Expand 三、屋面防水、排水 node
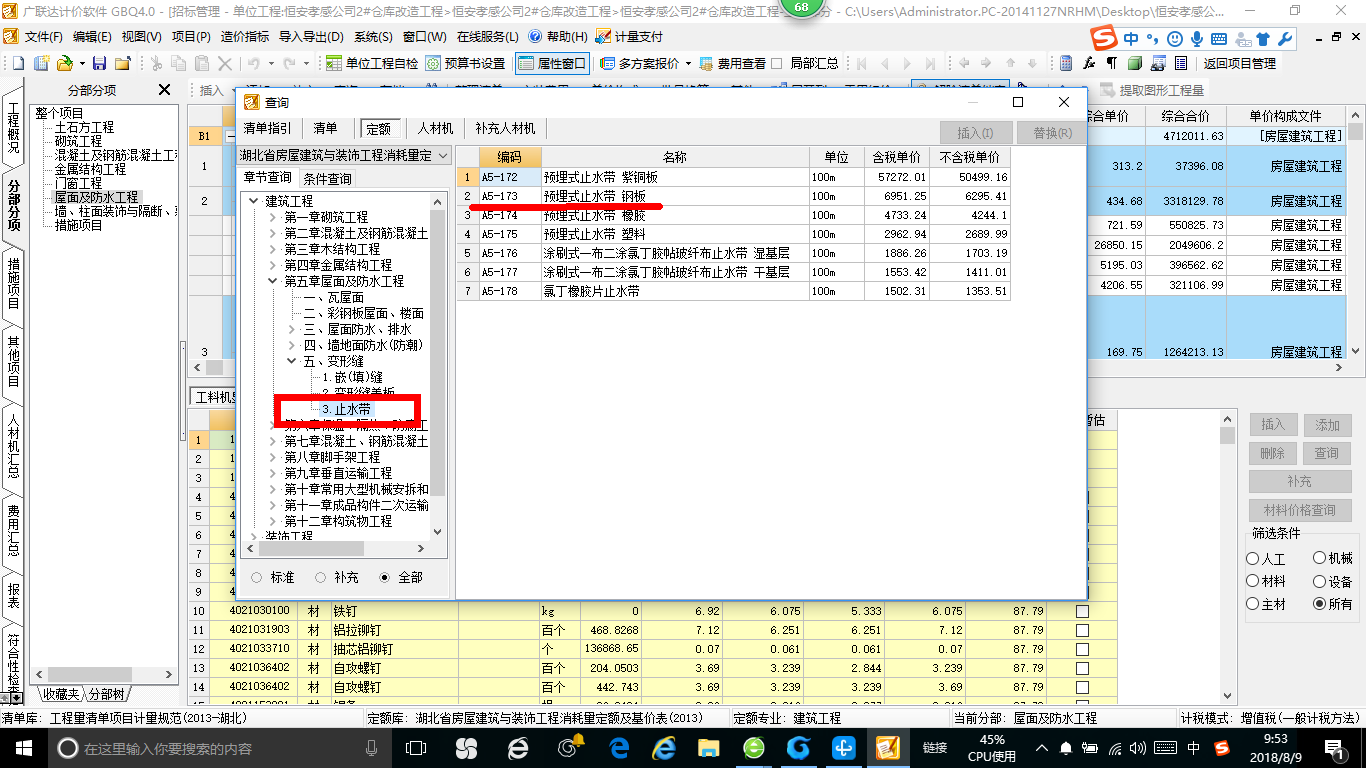Image resolution: width=1366 pixels, height=768 pixels. pyautogui.click(x=292, y=329)
